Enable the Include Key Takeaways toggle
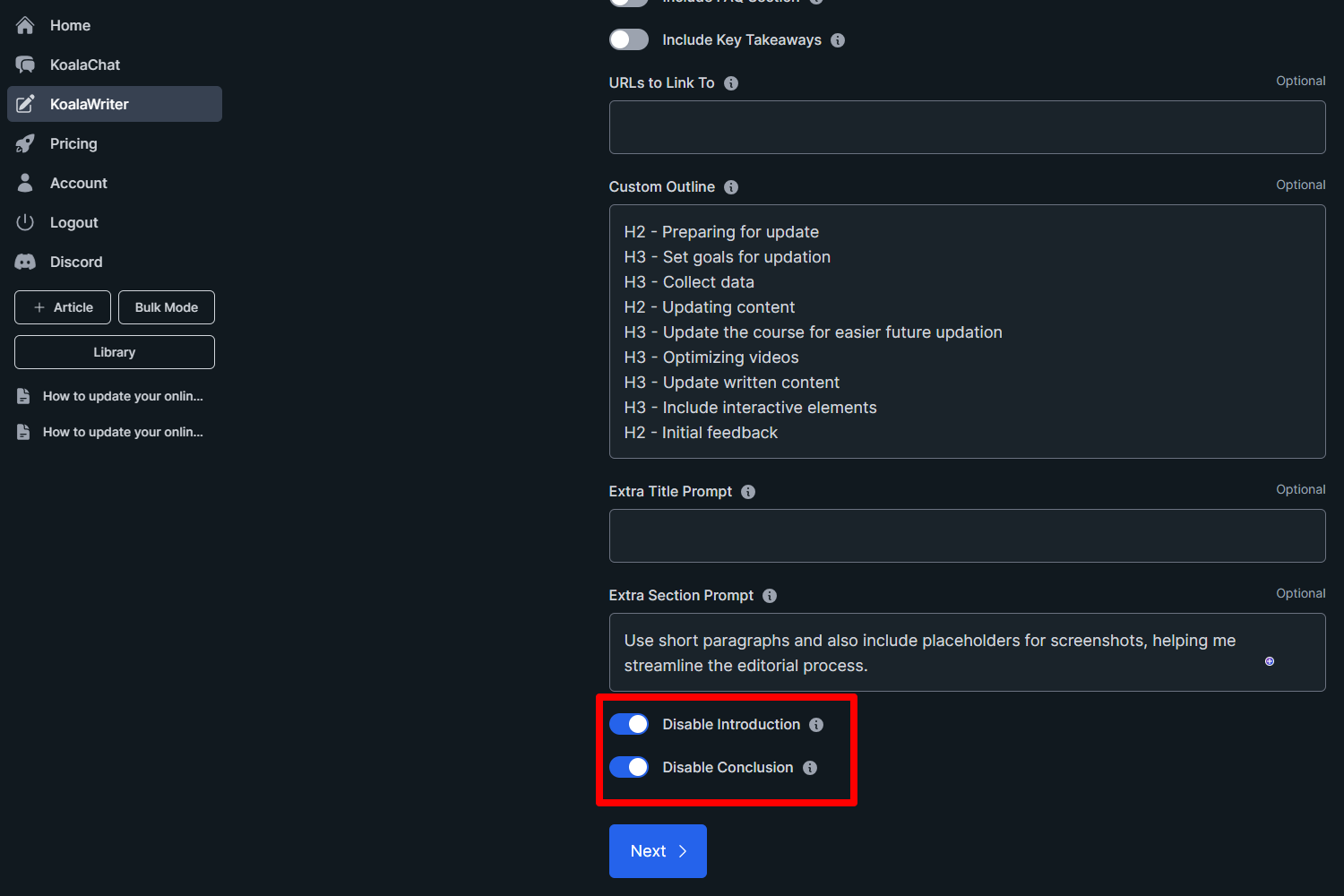1344x896 pixels. point(628,39)
